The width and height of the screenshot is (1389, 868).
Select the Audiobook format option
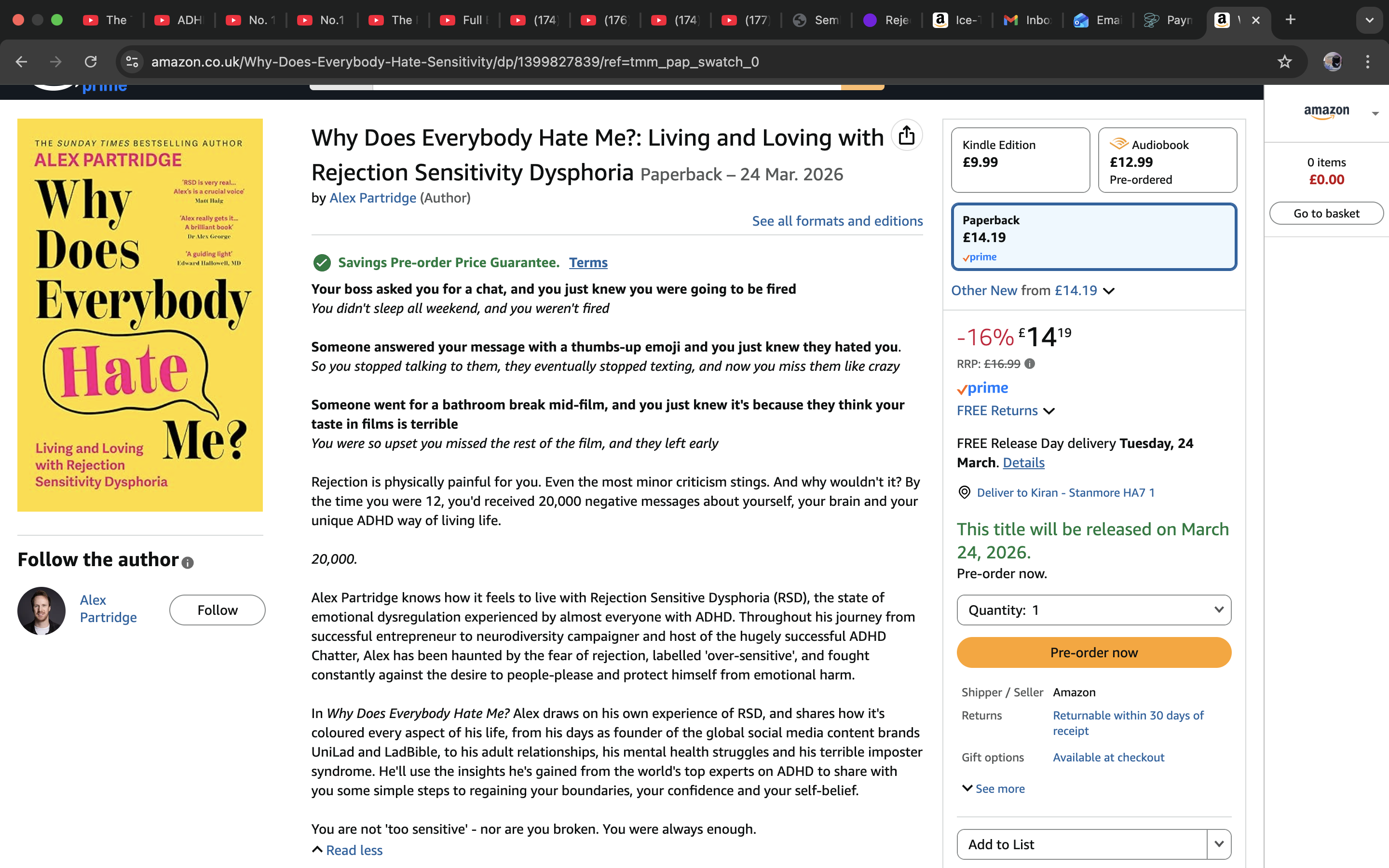[1167, 160]
